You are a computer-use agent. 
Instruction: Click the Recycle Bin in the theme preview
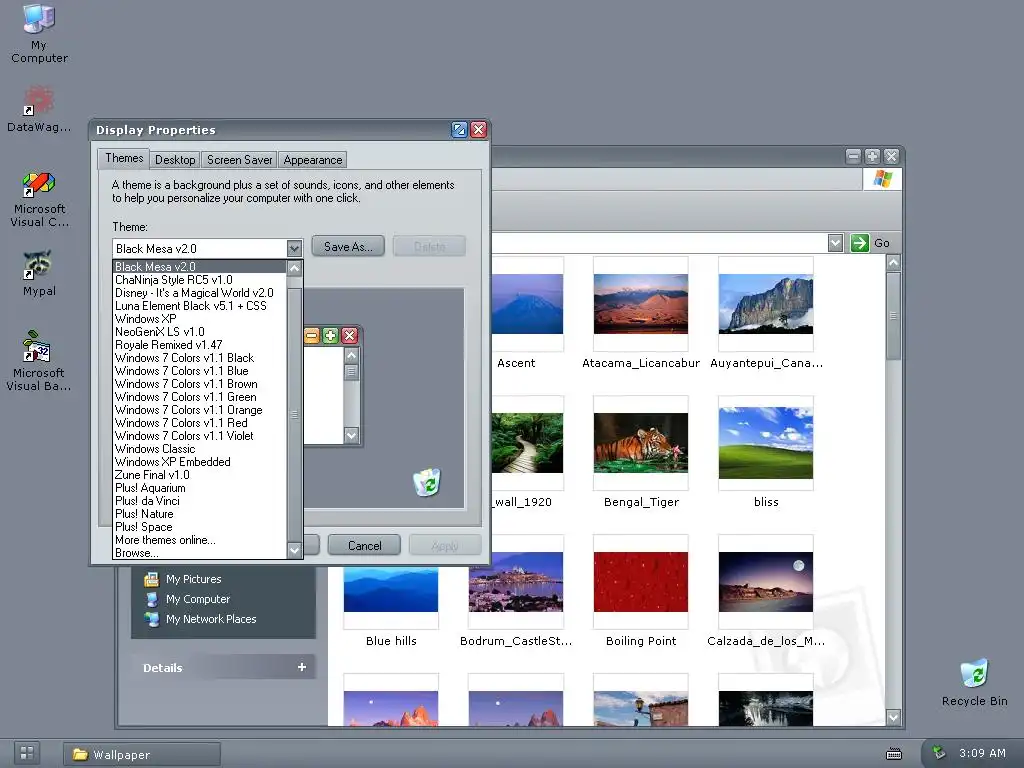pos(427,483)
